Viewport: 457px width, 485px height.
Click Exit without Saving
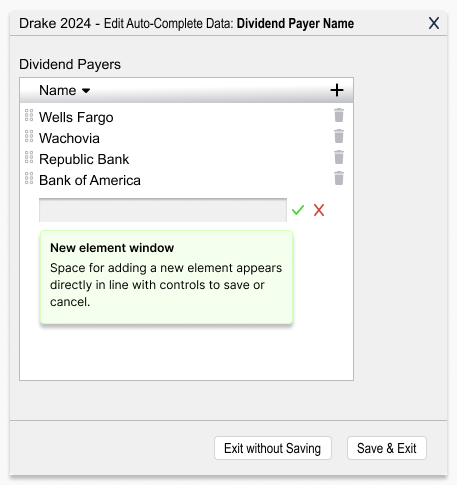pyautogui.click(x=273, y=448)
